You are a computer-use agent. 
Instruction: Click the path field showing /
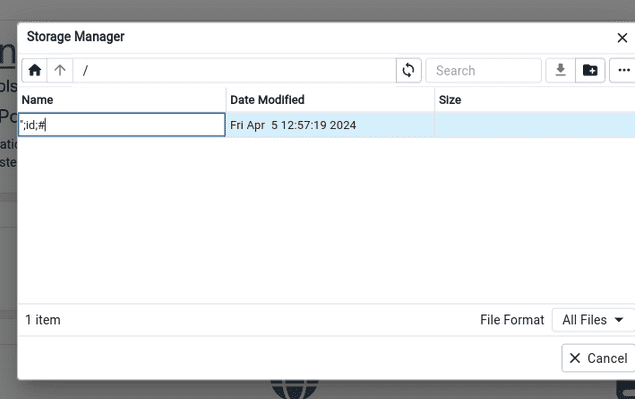(x=234, y=70)
